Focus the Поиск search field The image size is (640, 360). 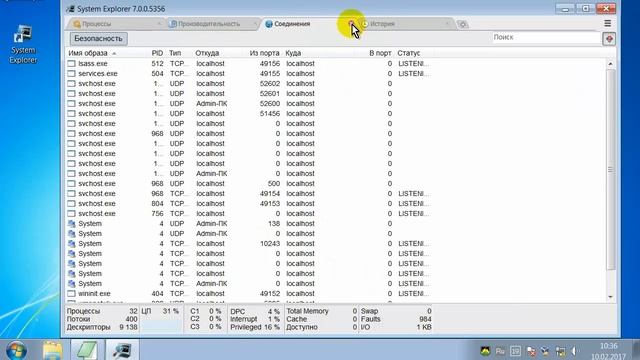(546, 38)
